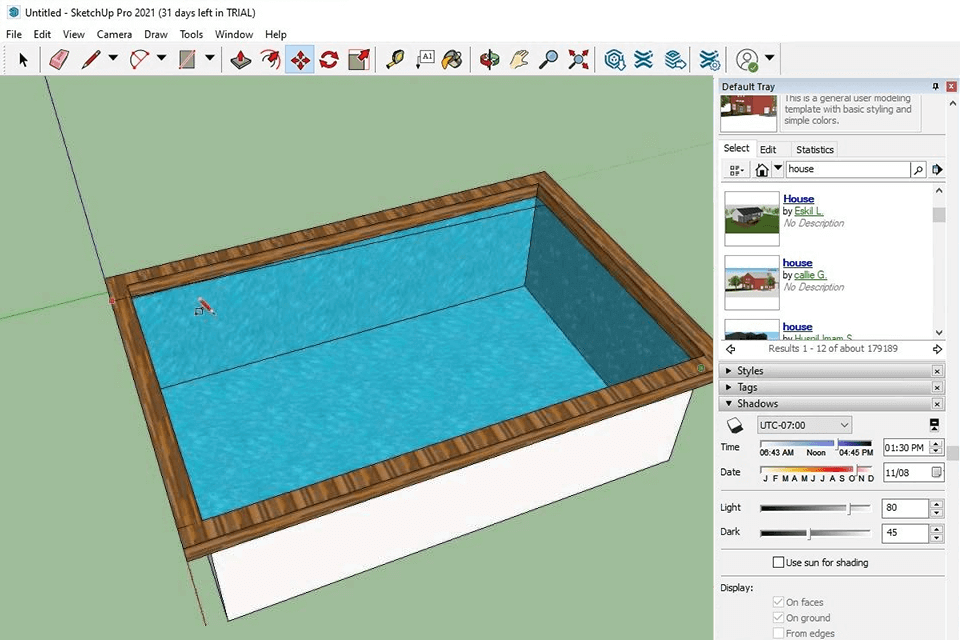Click author link callie G.
Viewport: 960px width, 640px height.
coord(811,275)
